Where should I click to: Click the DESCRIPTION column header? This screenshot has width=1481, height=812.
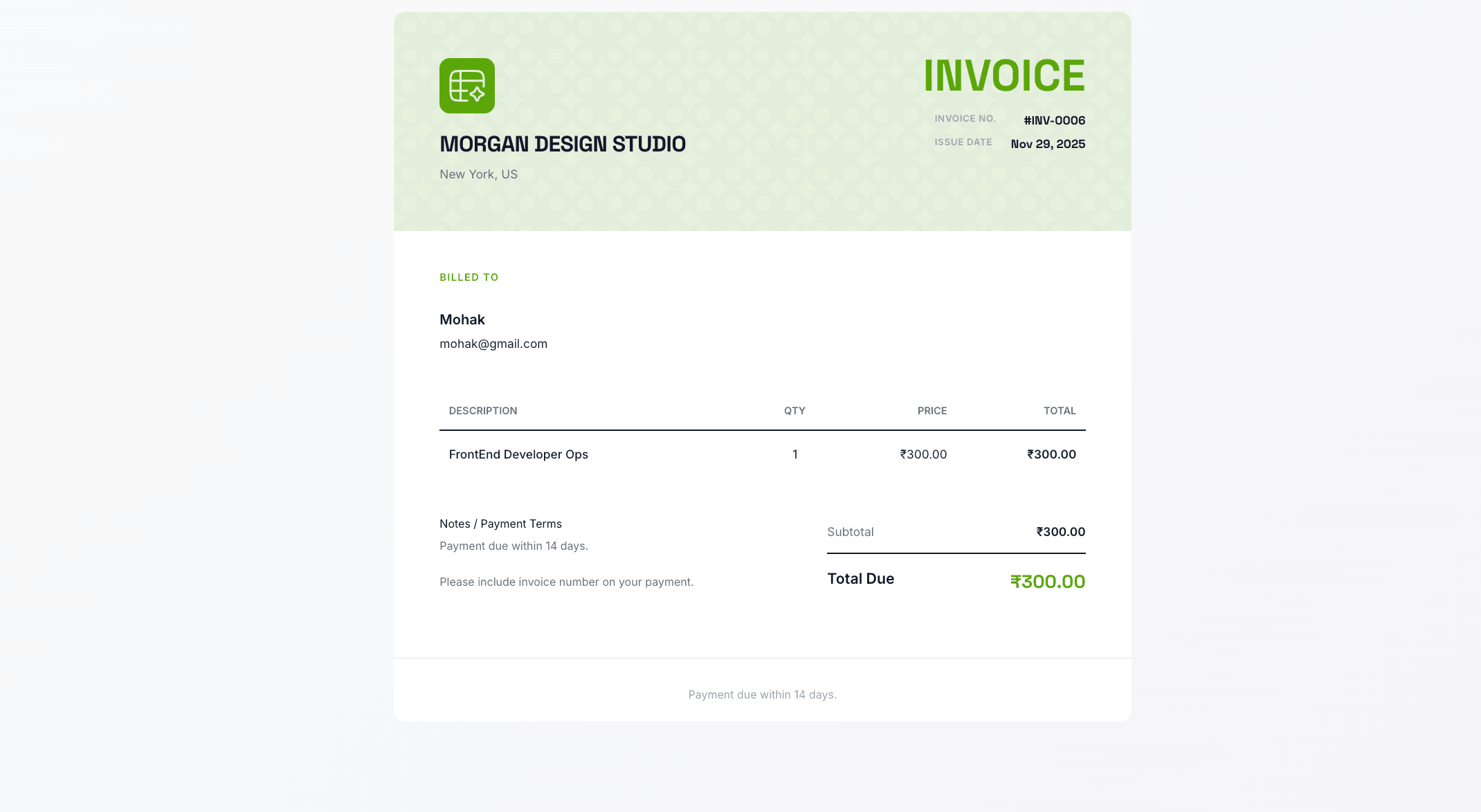click(x=482, y=410)
